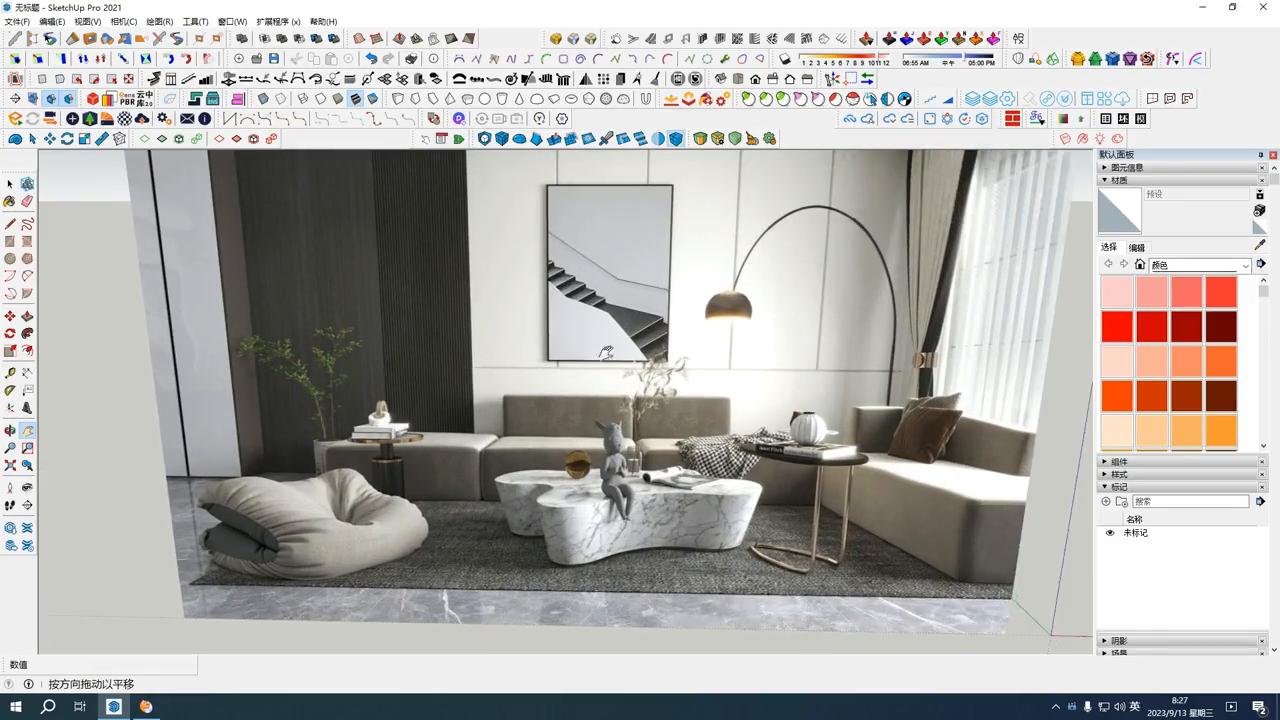Activate the Eraser tool in the left toolbar
Screen dimensions: 1280x720
tap(27, 201)
